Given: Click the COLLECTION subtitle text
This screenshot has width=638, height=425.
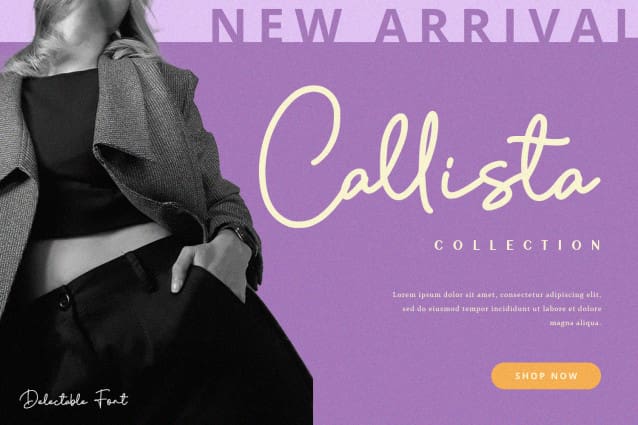Looking at the screenshot, I should [518, 245].
